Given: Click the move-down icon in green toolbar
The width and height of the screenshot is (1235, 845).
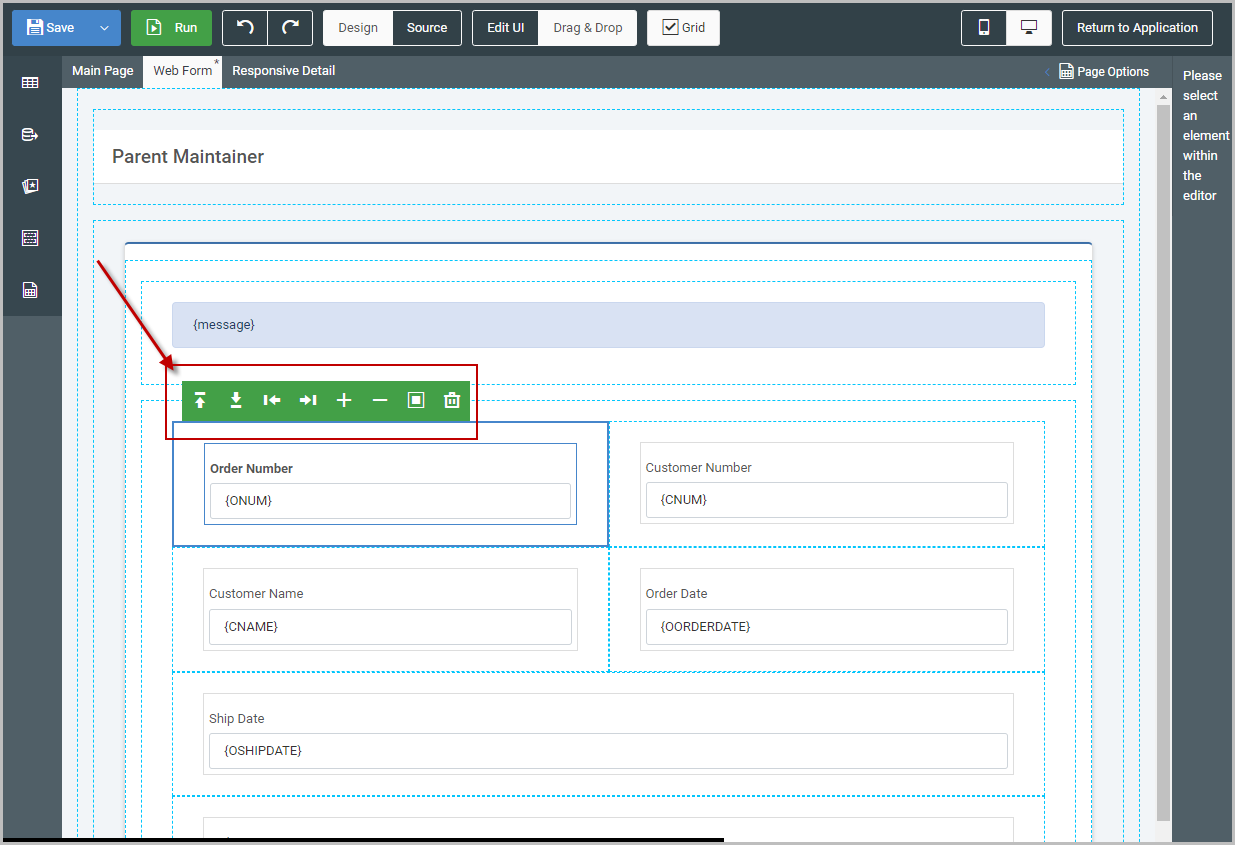Looking at the screenshot, I should click(x=236, y=401).
